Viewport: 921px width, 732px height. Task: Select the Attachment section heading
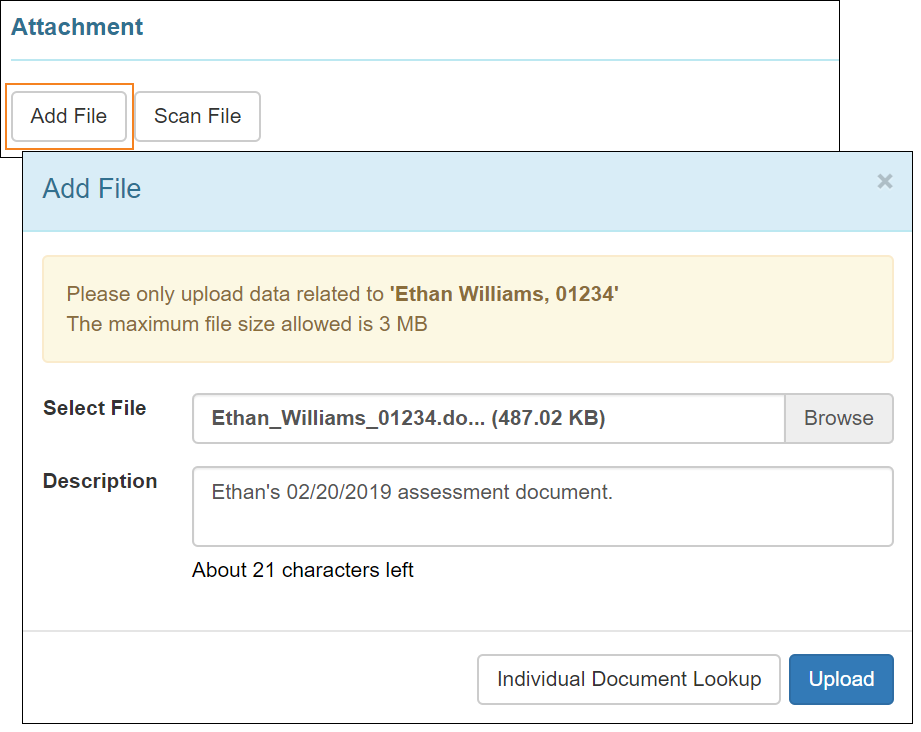(x=77, y=27)
